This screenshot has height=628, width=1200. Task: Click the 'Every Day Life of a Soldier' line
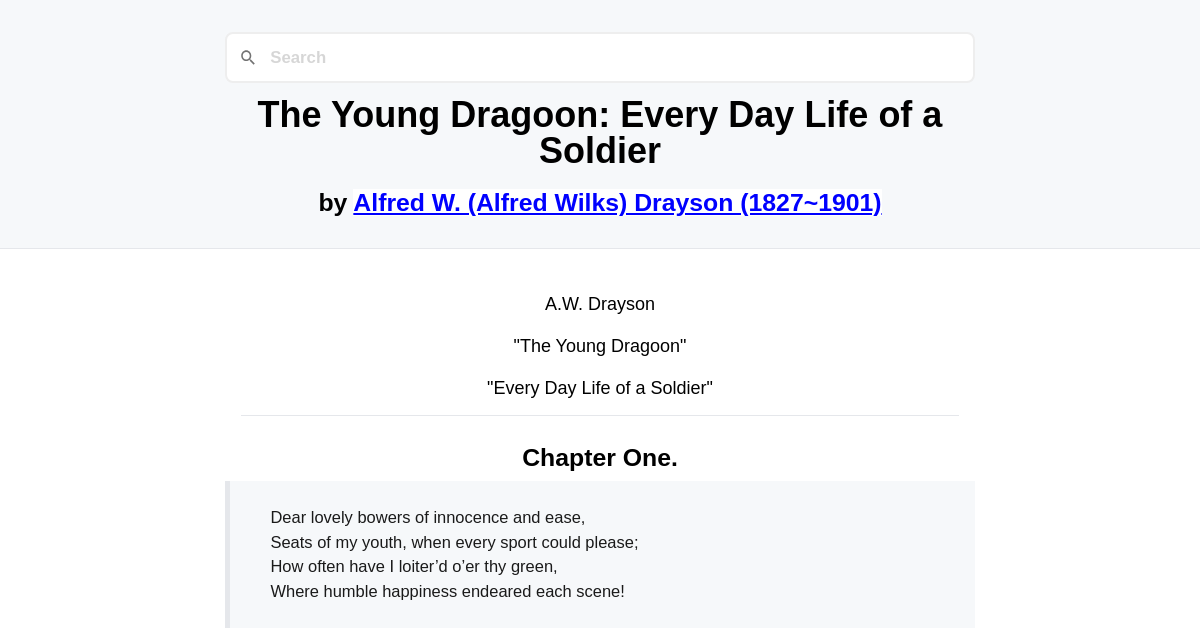[599, 388]
